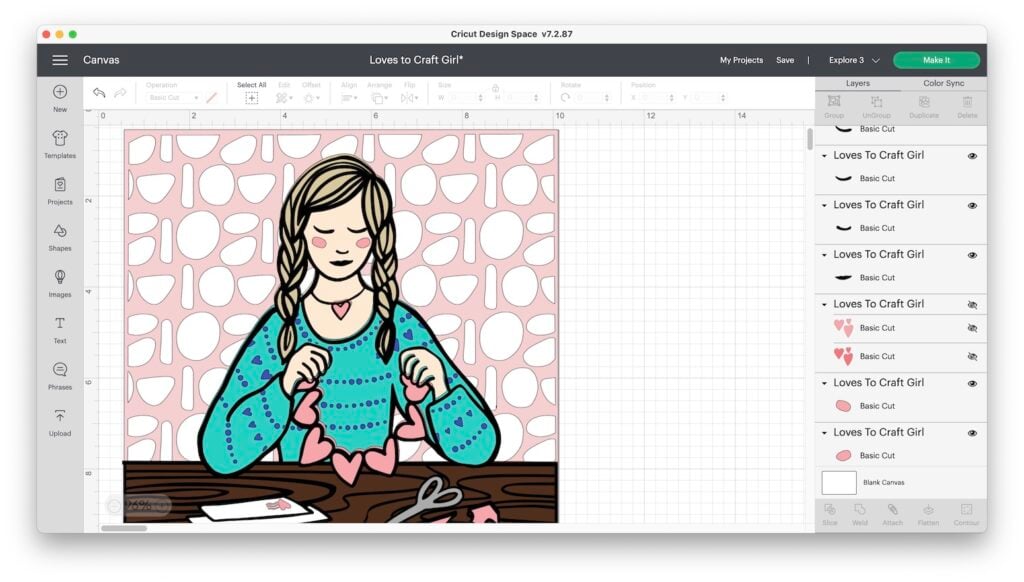
Task: Click the Group icon in Layers panel
Action: 834,101
